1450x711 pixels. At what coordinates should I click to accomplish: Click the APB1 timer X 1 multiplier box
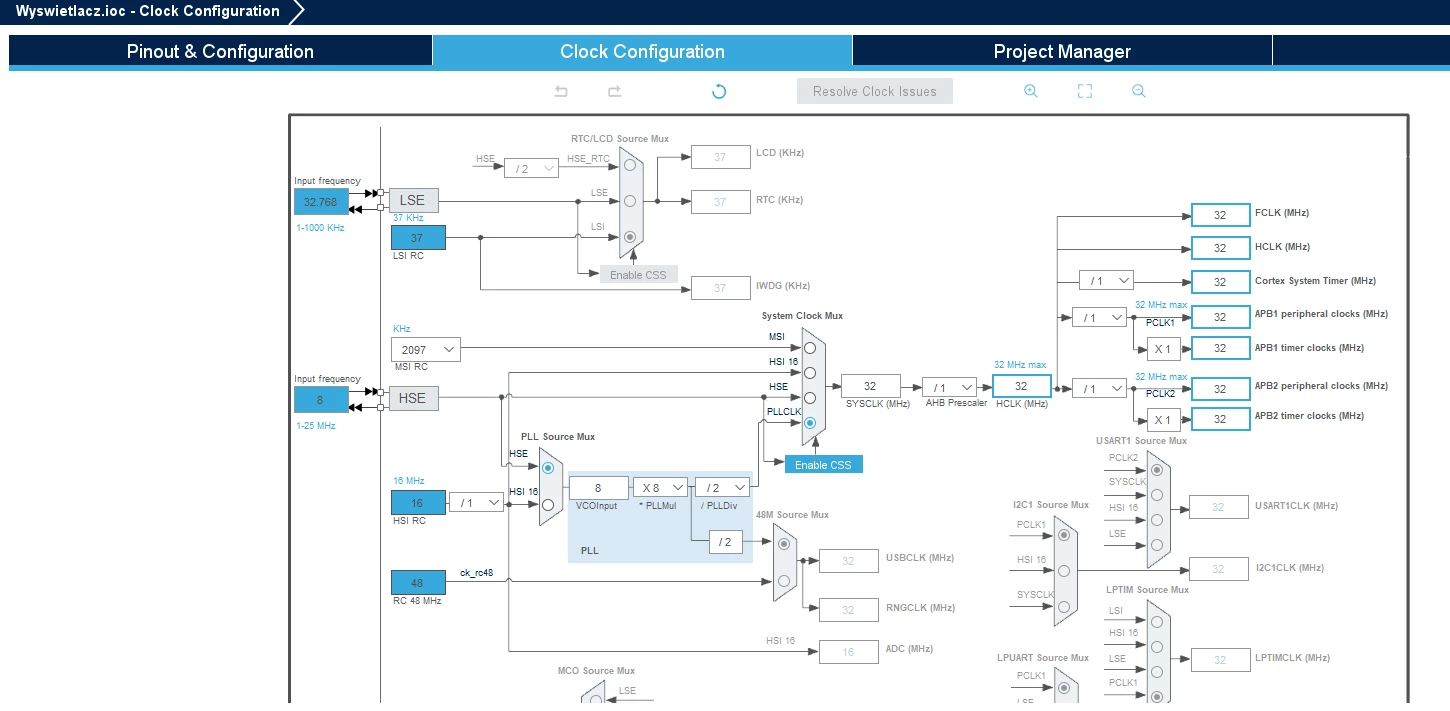[1162, 349]
